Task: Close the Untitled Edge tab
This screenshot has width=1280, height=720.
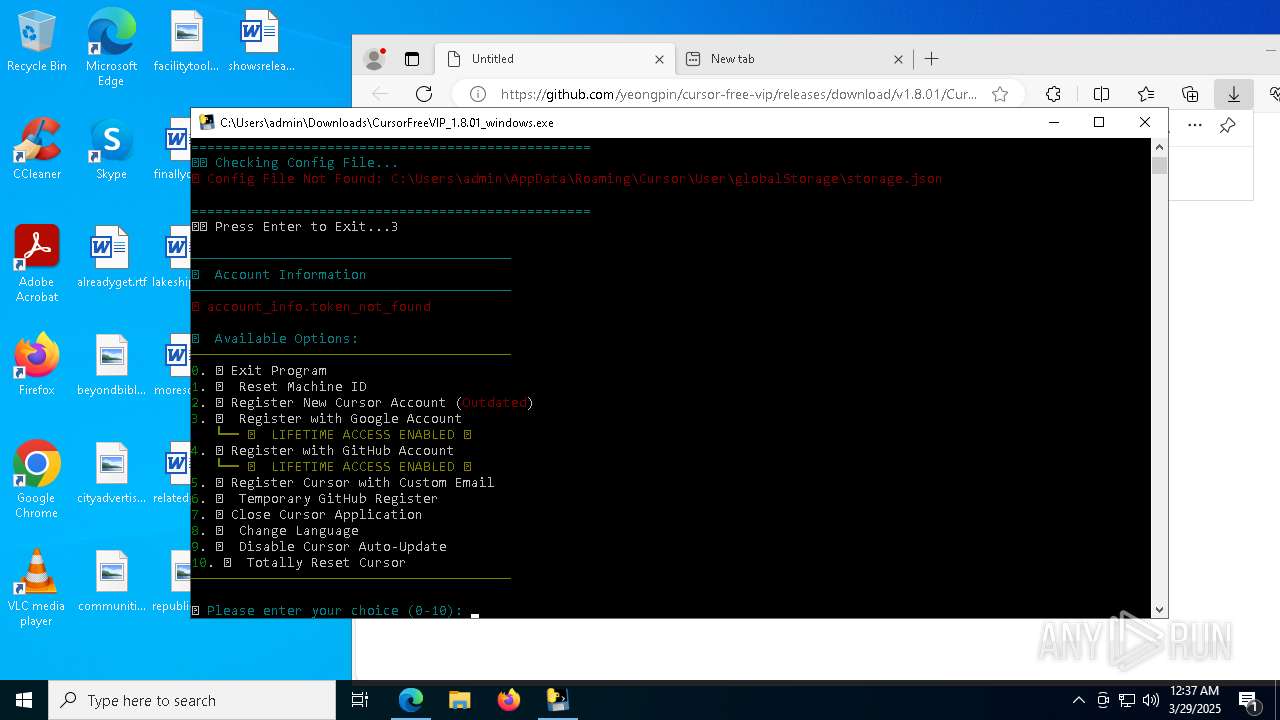Action: pyautogui.click(x=659, y=59)
